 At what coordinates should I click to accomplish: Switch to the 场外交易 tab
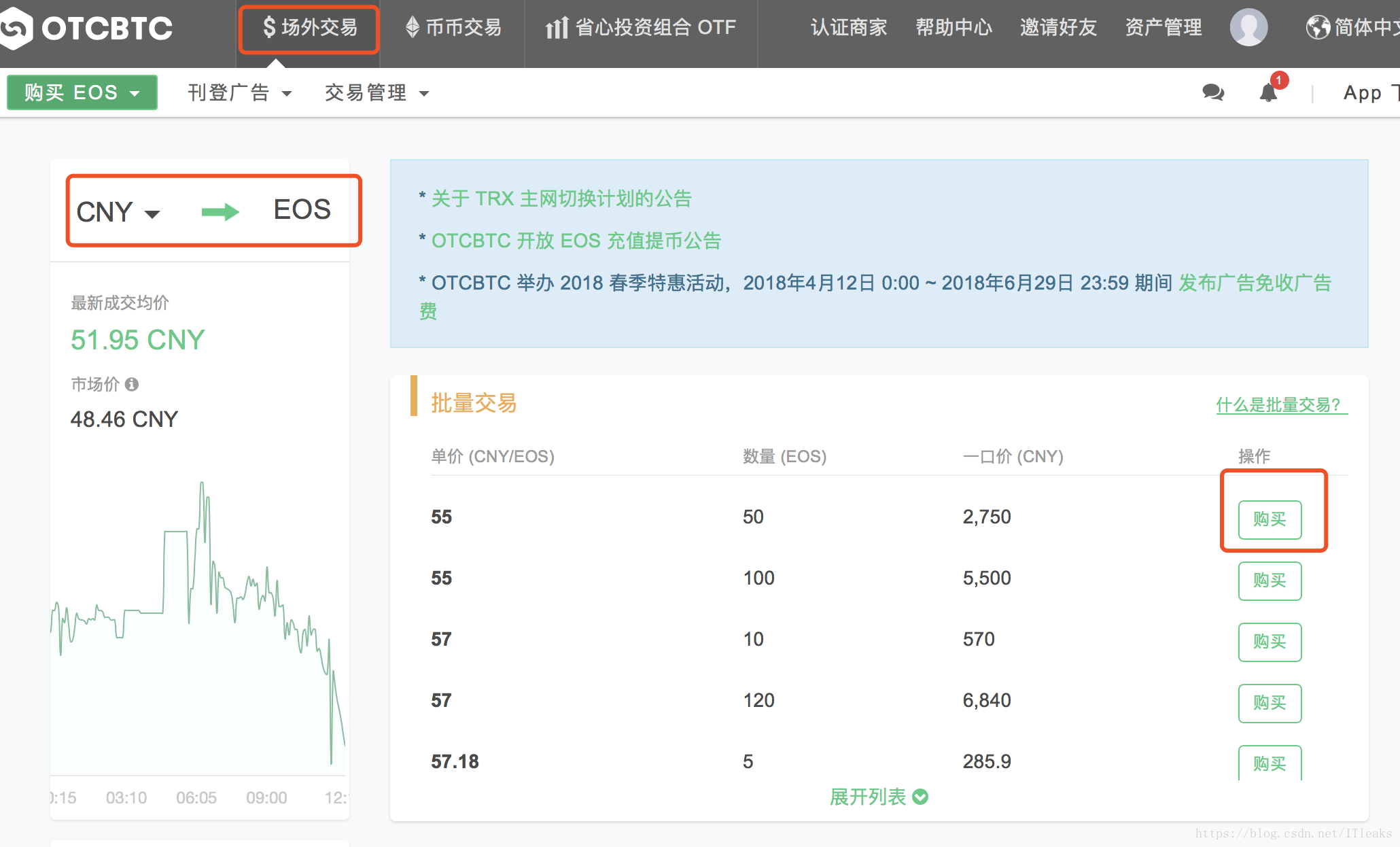[x=309, y=28]
